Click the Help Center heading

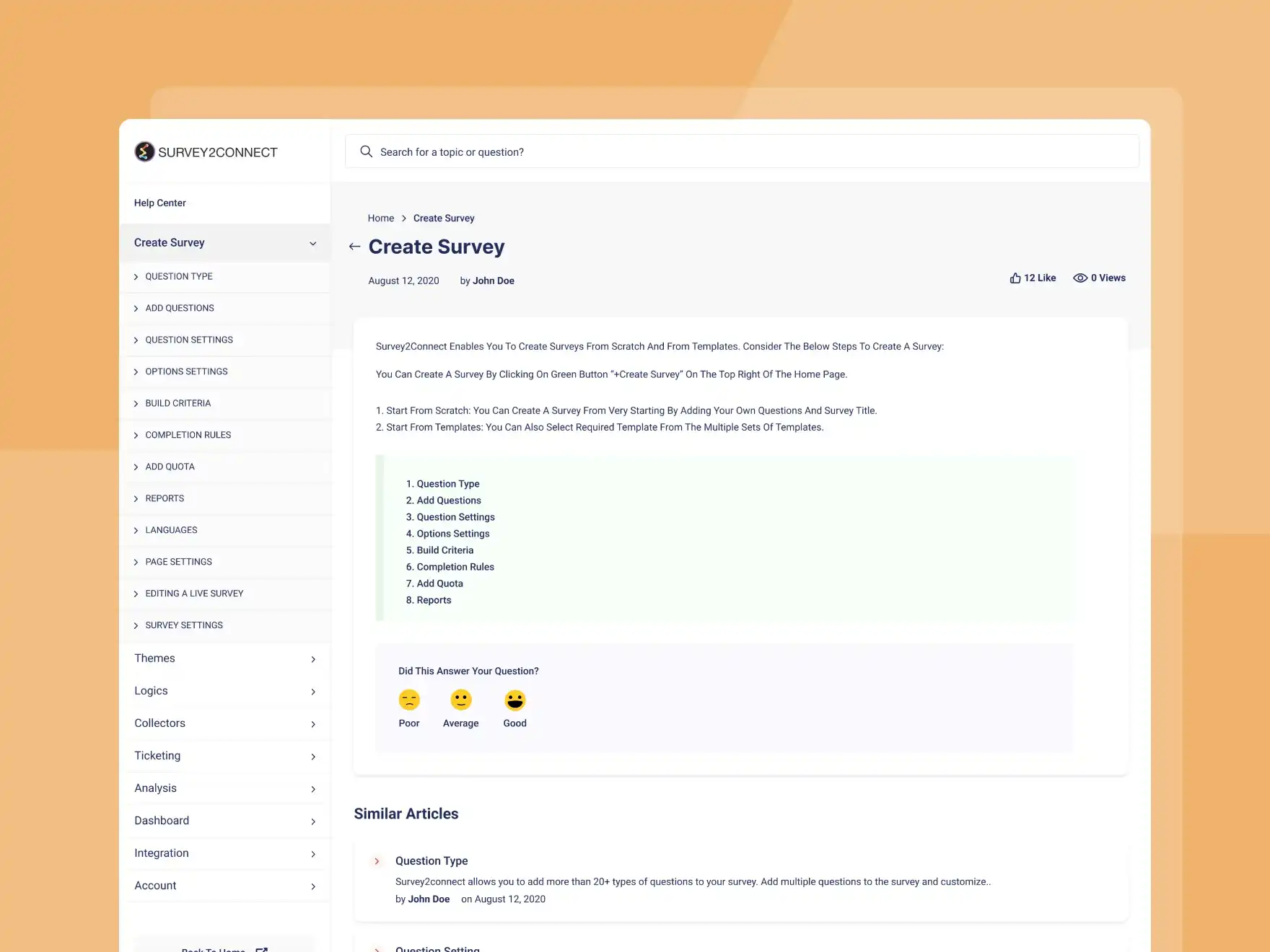coord(160,203)
